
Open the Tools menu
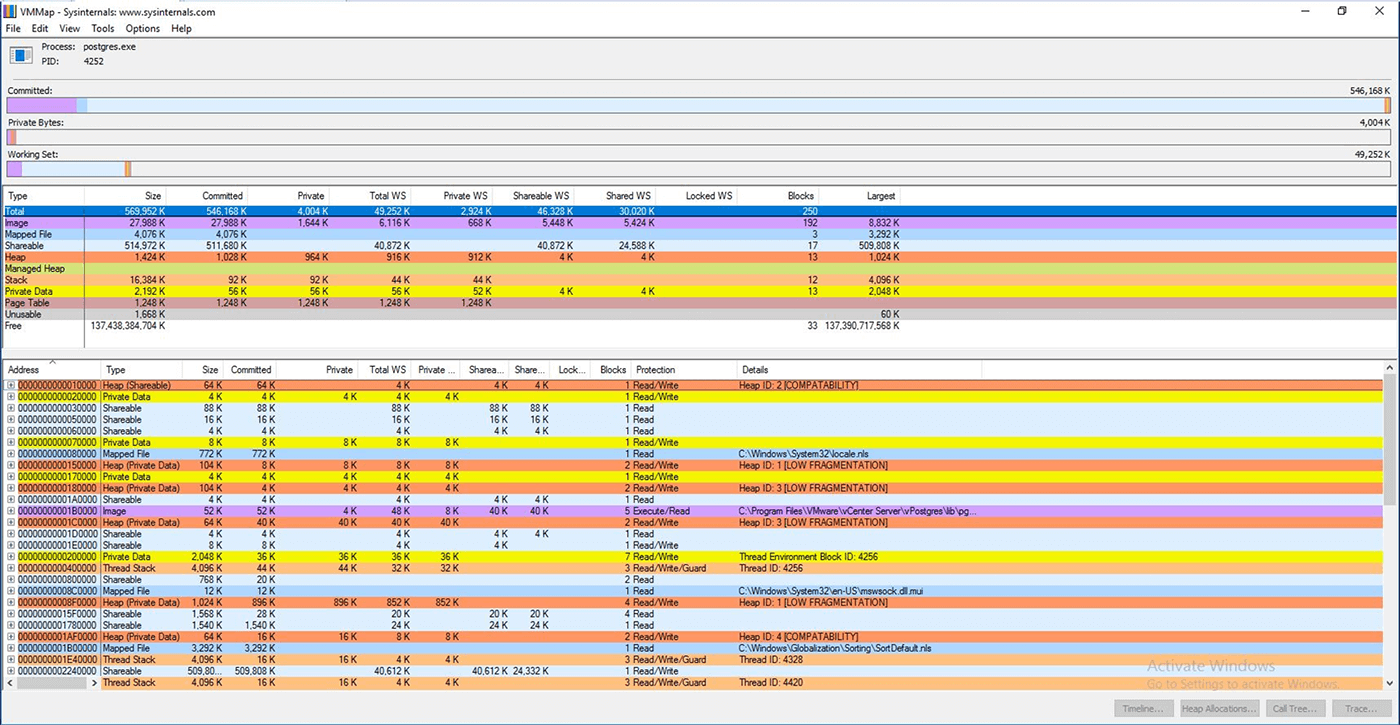pos(102,28)
